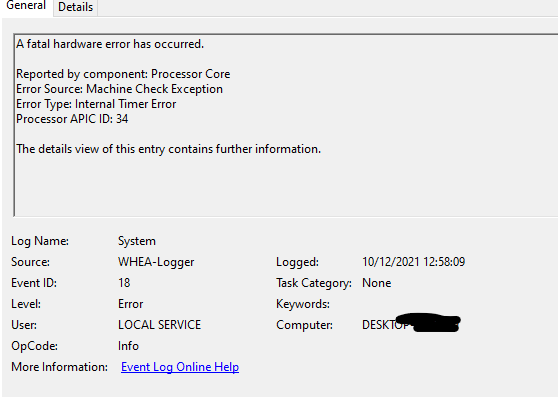Click the LOCAL SERVICE user value
This screenshot has height=397, width=558.
pos(159,325)
